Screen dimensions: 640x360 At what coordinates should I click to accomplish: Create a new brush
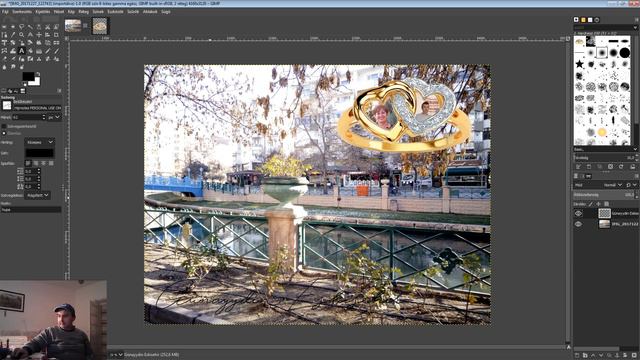(589, 167)
